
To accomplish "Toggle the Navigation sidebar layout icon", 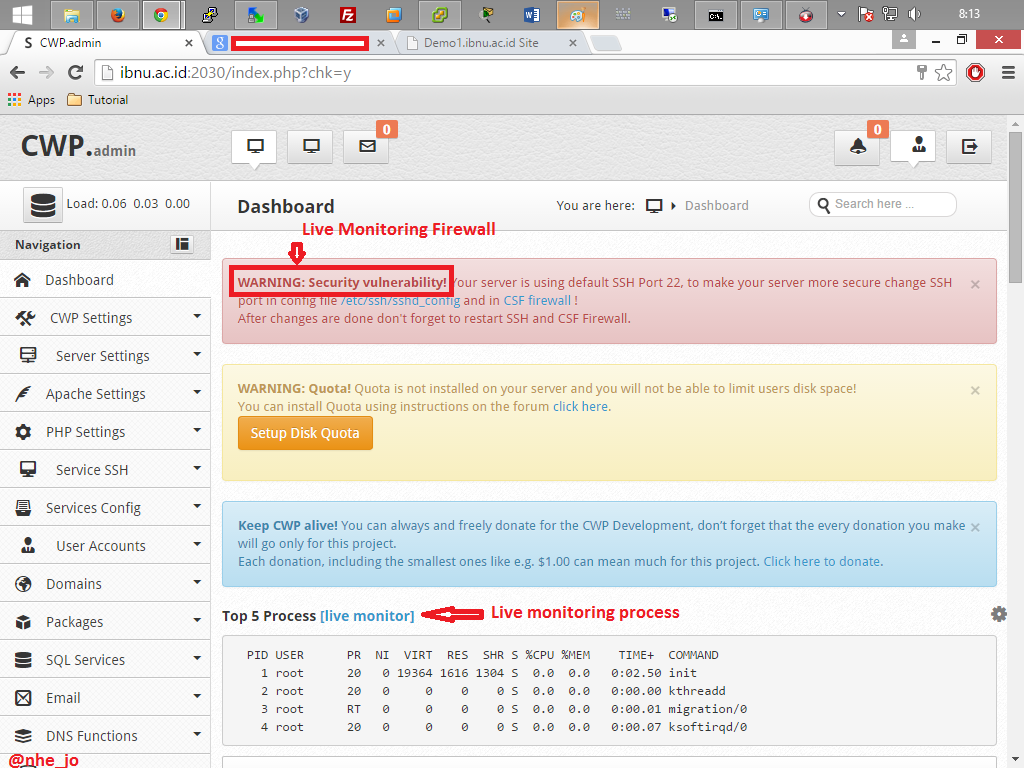I will coord(182,244).
